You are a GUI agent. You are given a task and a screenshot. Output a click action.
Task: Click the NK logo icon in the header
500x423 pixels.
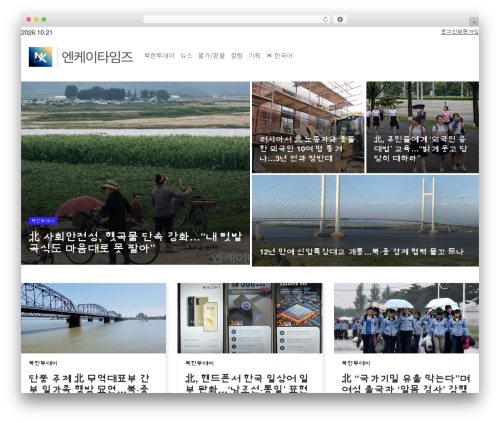(x=40, y=57)
